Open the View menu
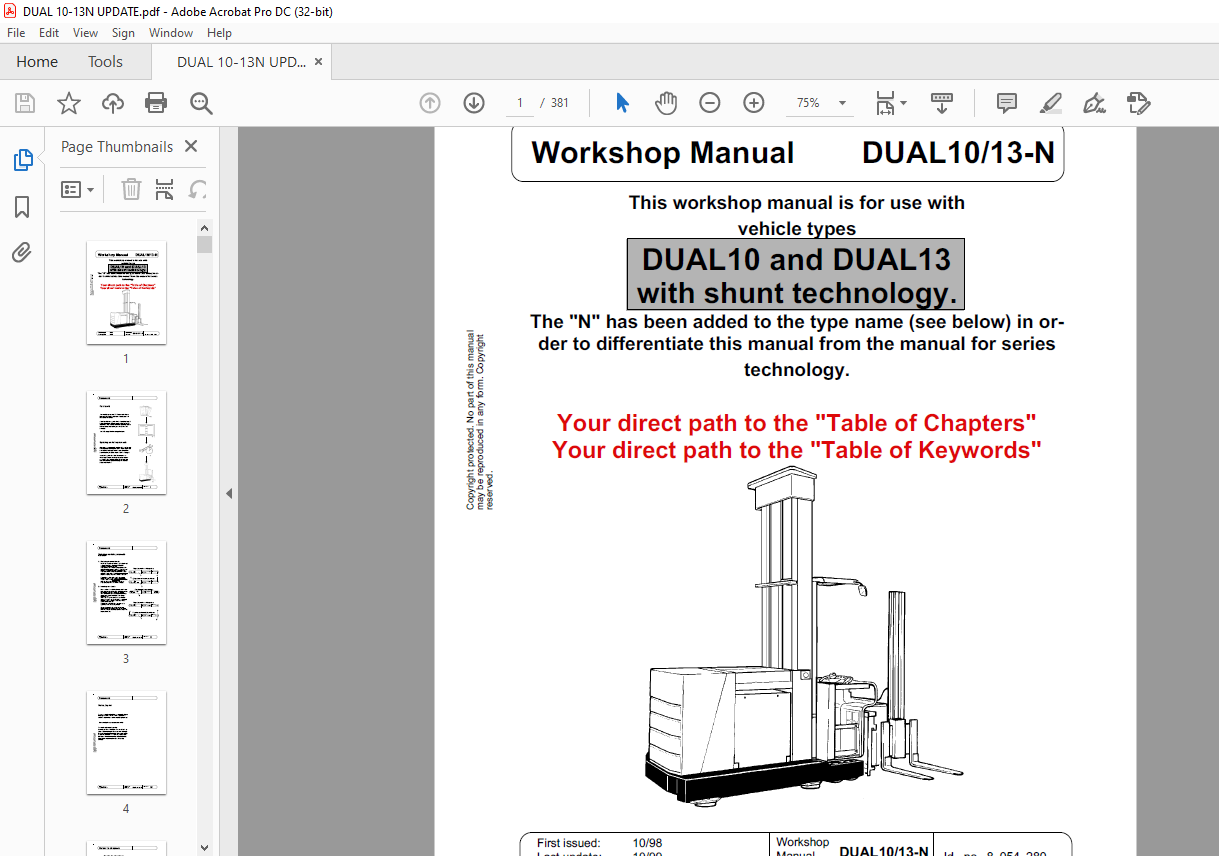Screen dimensions: 1219x856 86,33
